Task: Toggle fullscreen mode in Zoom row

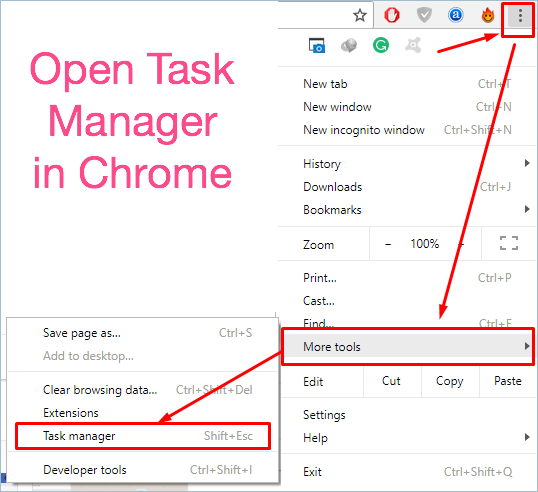Action: [509, 243]
